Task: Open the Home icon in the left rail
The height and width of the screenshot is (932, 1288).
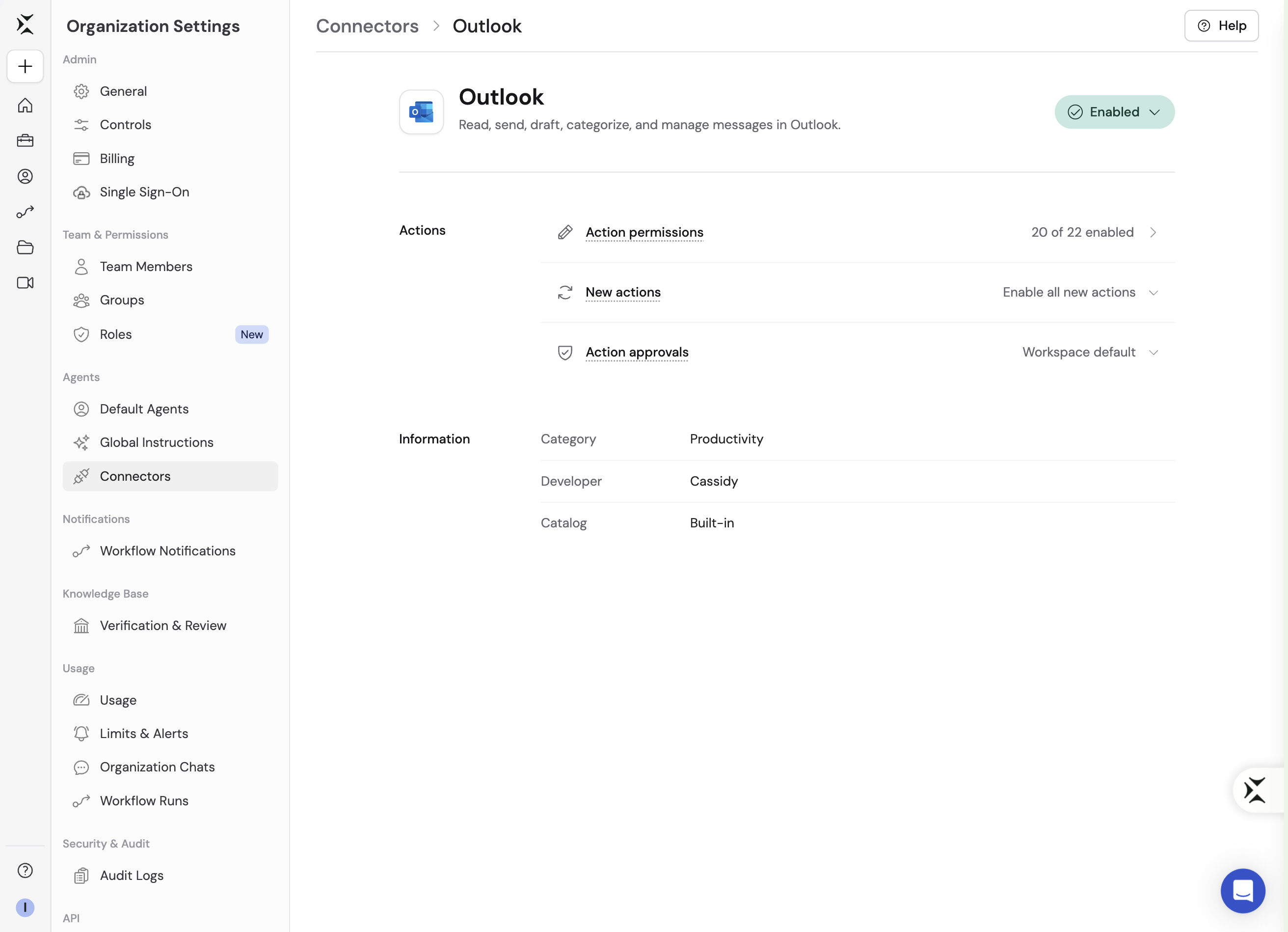Action: (x=25, y=106)
